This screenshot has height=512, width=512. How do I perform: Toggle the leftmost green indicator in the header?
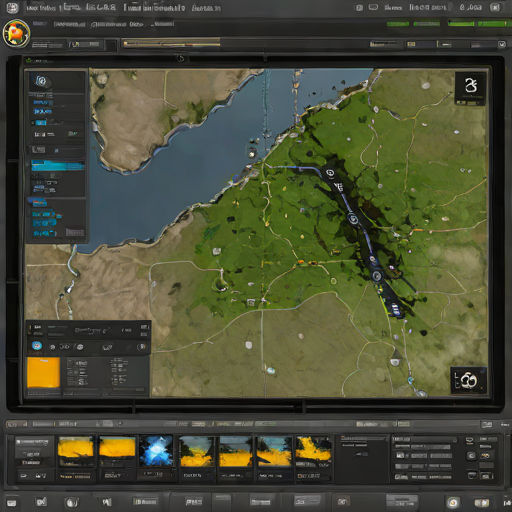point(398,24)
